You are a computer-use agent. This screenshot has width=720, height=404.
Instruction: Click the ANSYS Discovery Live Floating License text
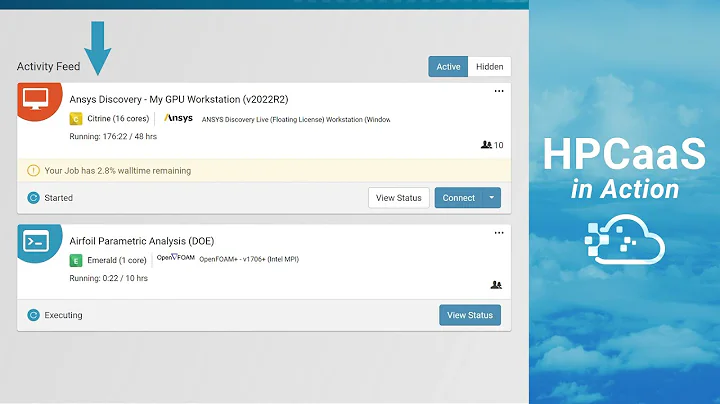pos(296,119)
